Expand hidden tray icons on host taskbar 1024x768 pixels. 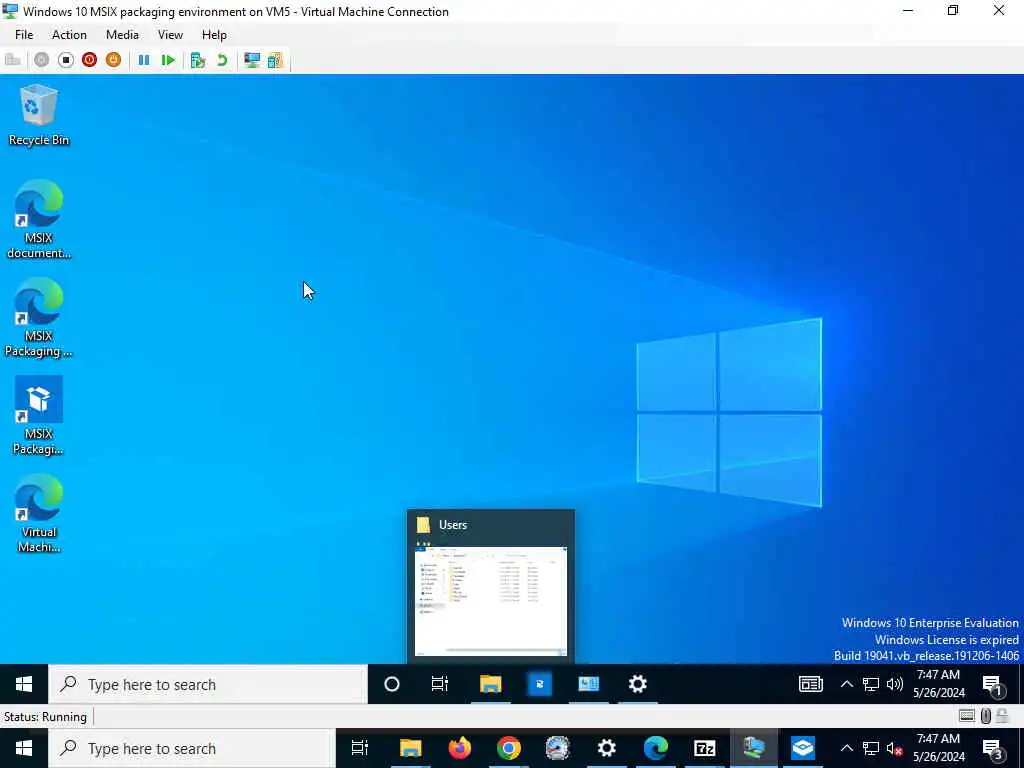point(846,748)
